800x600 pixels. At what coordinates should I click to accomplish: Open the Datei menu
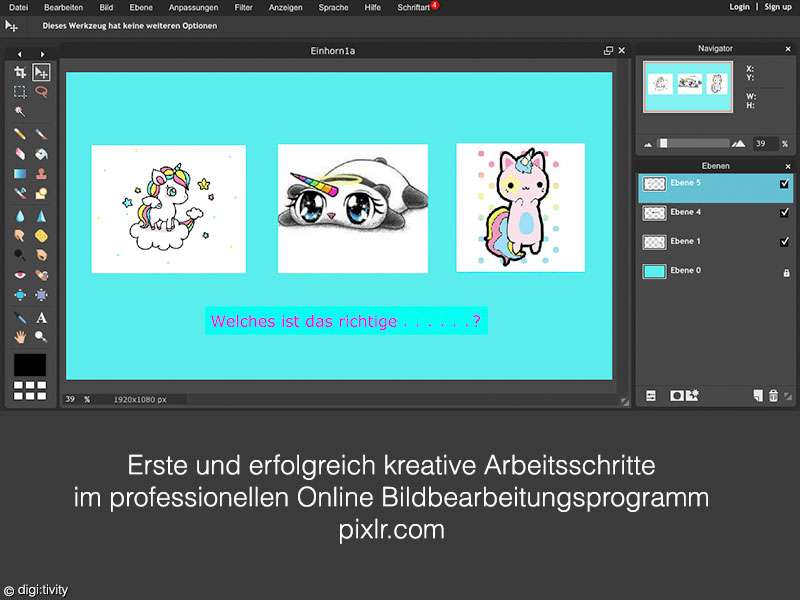18,7
